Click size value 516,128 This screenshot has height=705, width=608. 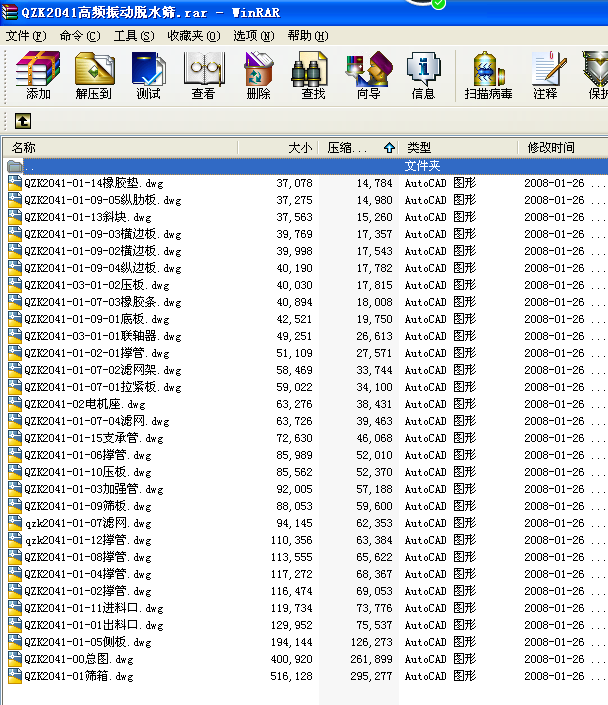[x=291, y=676]
